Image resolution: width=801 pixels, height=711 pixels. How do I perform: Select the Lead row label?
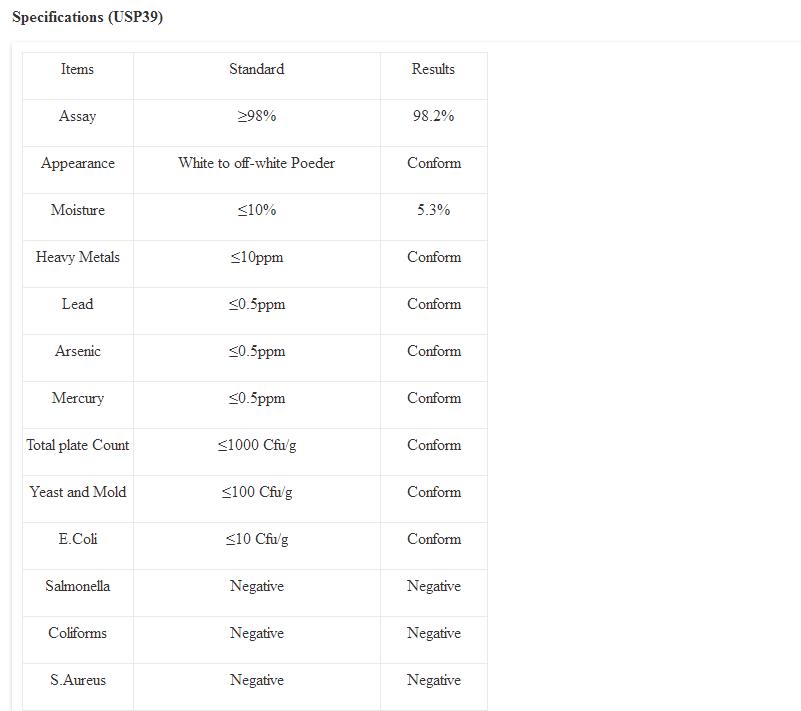[77, 304]
